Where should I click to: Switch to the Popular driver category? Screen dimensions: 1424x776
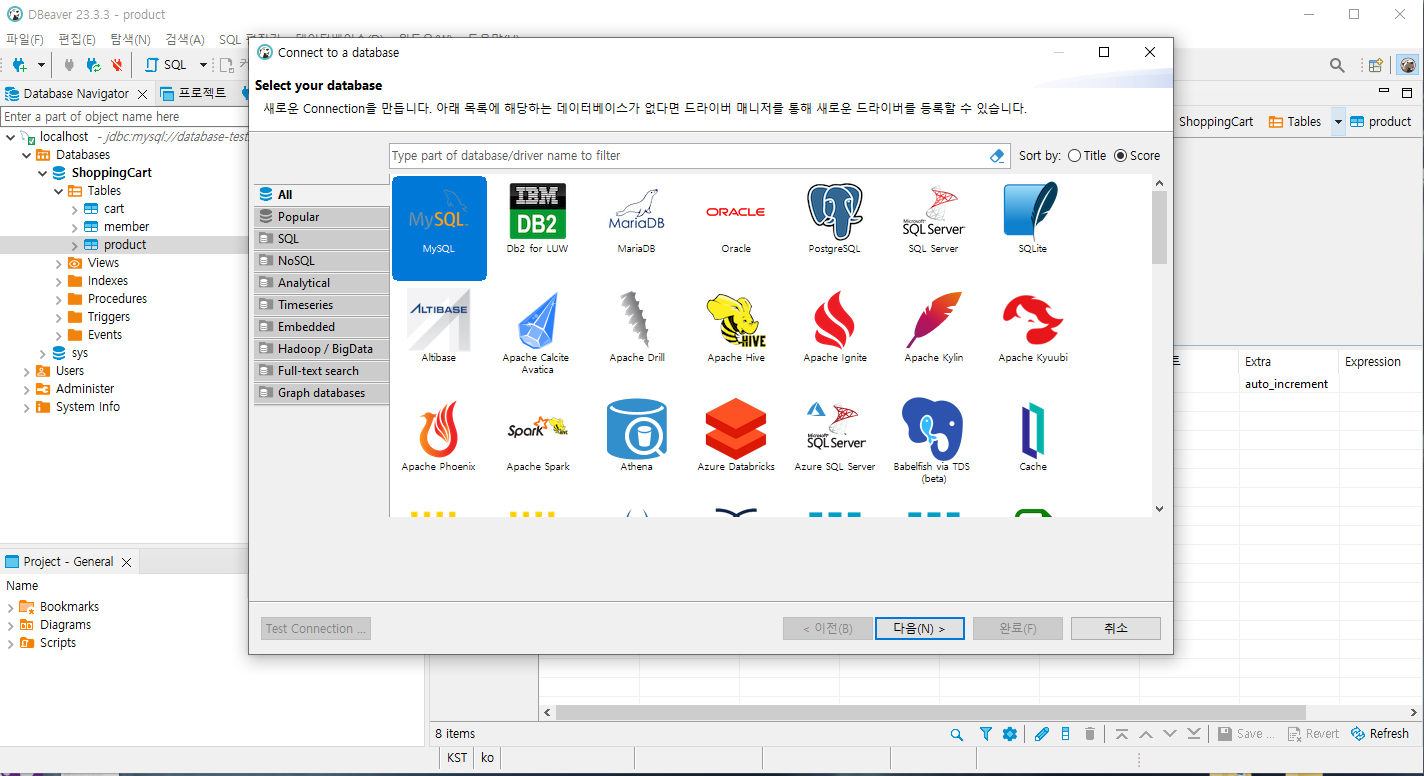coord(321,217)
